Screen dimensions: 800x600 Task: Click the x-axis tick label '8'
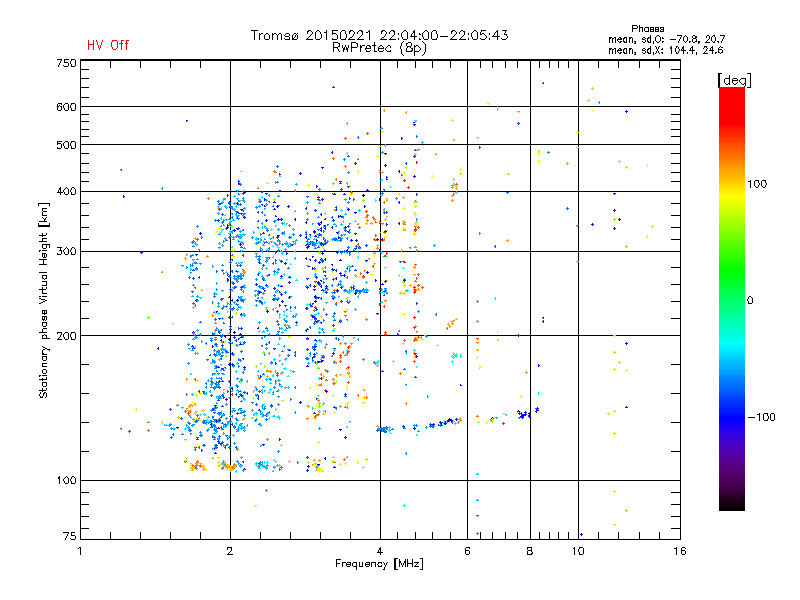pyautogui.click(x=530, y=551)
